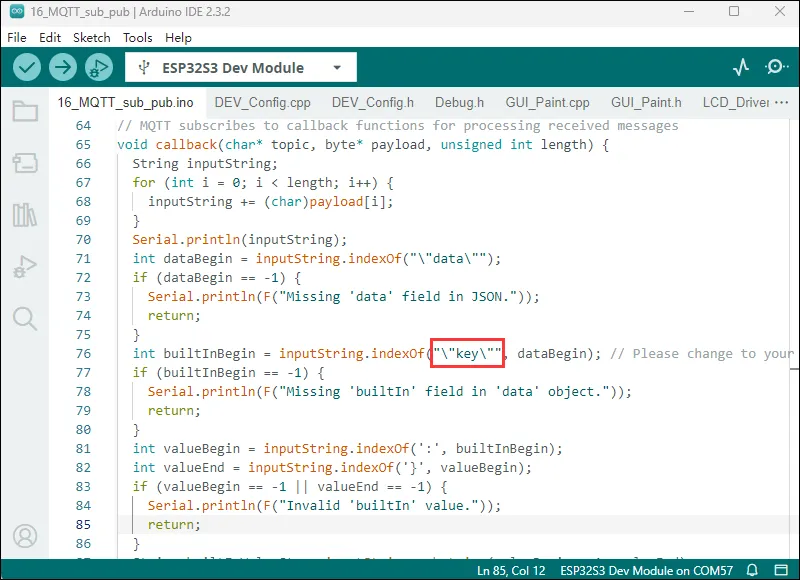This screenshot has width=800, height=580.
Task: Open the Serial Monitor
Action: click(x=776, y=67)
